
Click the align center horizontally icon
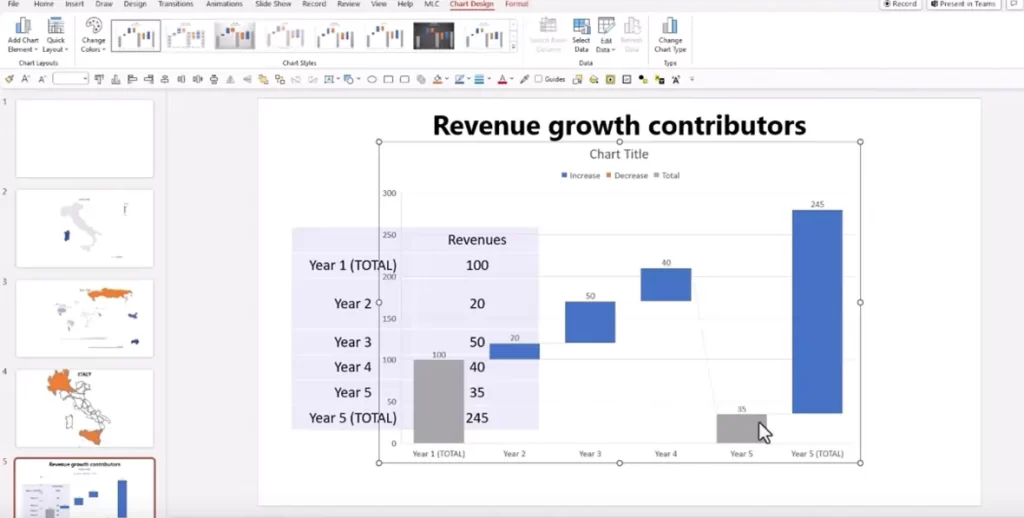[165, 79]
